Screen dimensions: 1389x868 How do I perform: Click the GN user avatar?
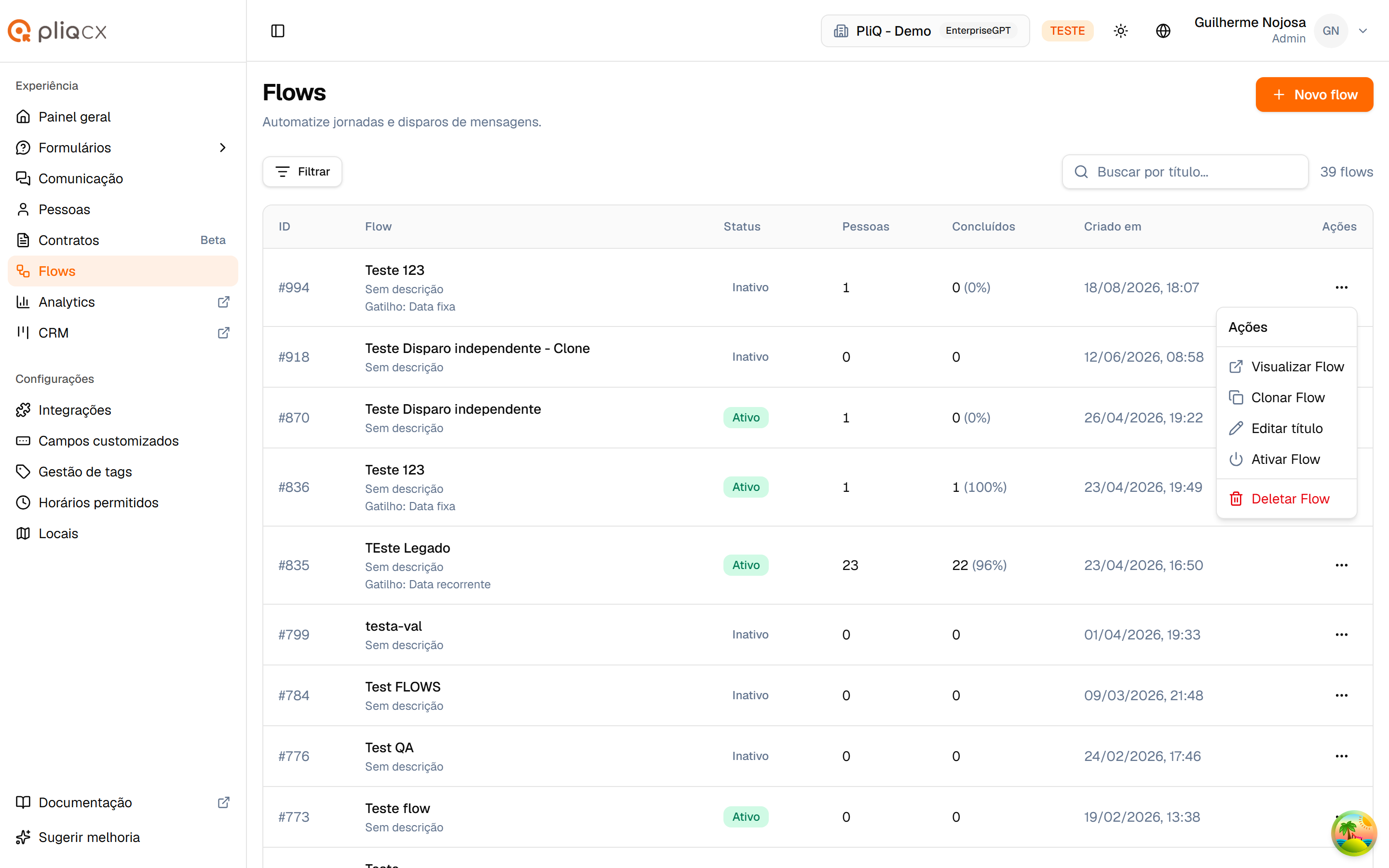(1331, 31)
